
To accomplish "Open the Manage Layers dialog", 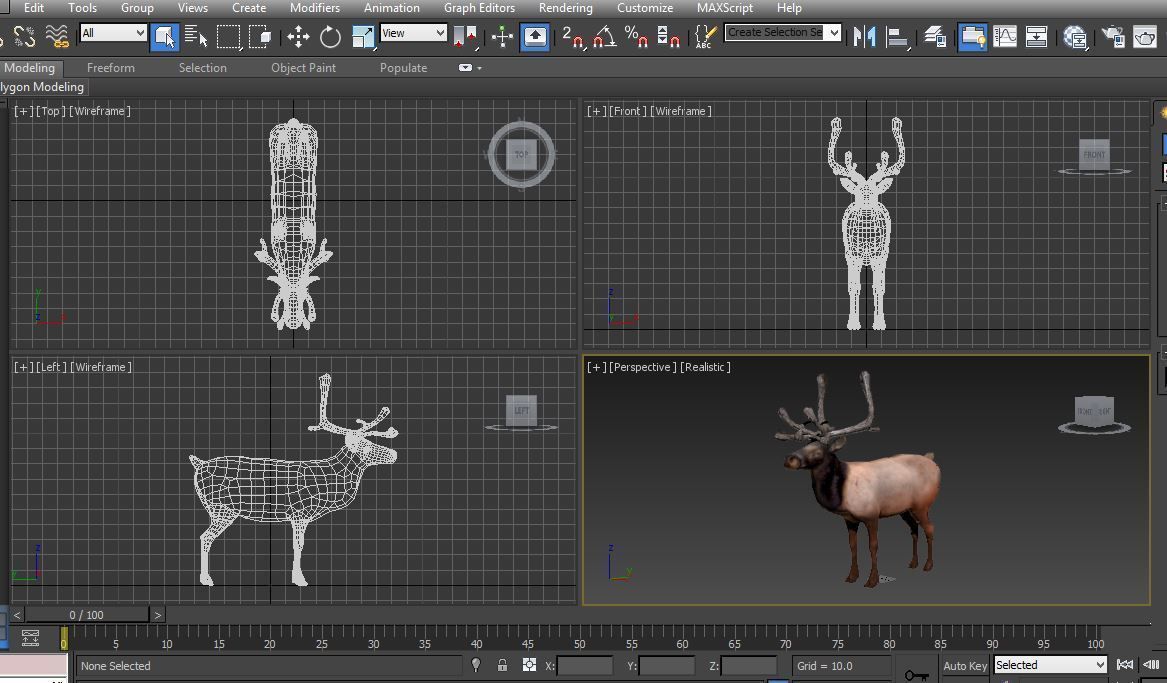I will point(935,36).
